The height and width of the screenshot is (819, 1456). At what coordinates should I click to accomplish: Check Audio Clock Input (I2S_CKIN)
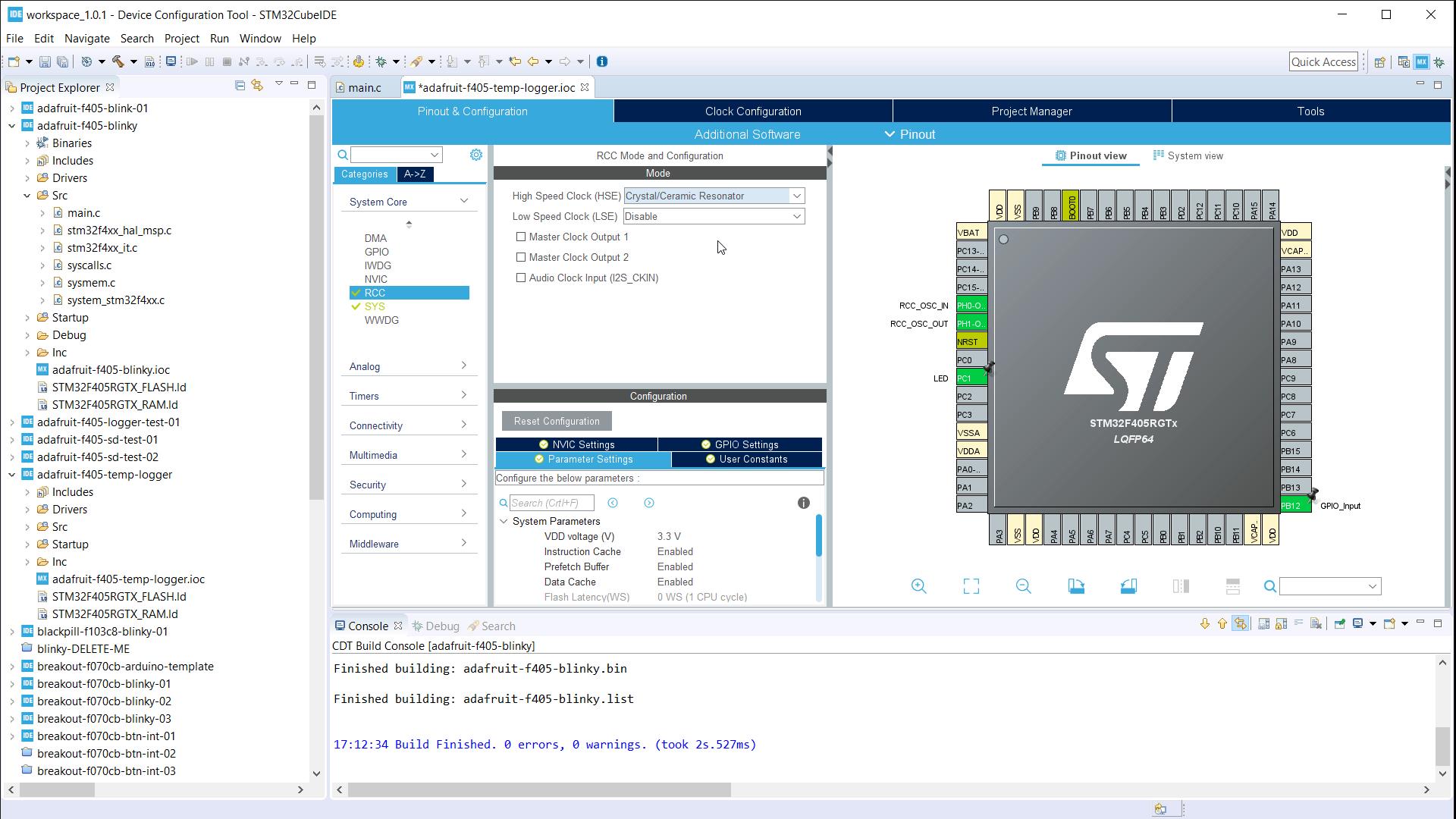[x=521, y=278]
